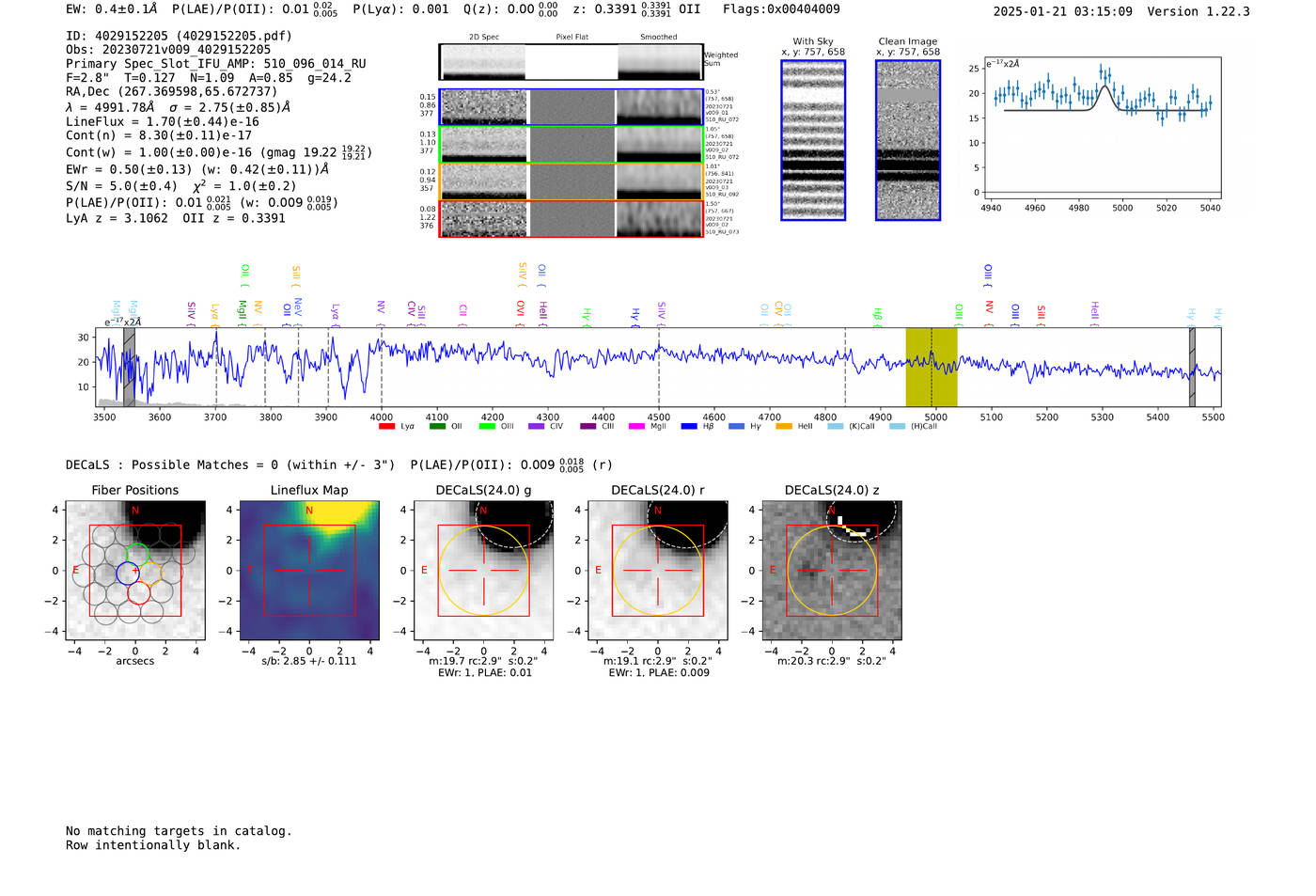Select the Primary Spec_Slot_IFU_AMP: 510_096_014_RU line
This screenshot has height=896, width=1316.
click(216, 64)
